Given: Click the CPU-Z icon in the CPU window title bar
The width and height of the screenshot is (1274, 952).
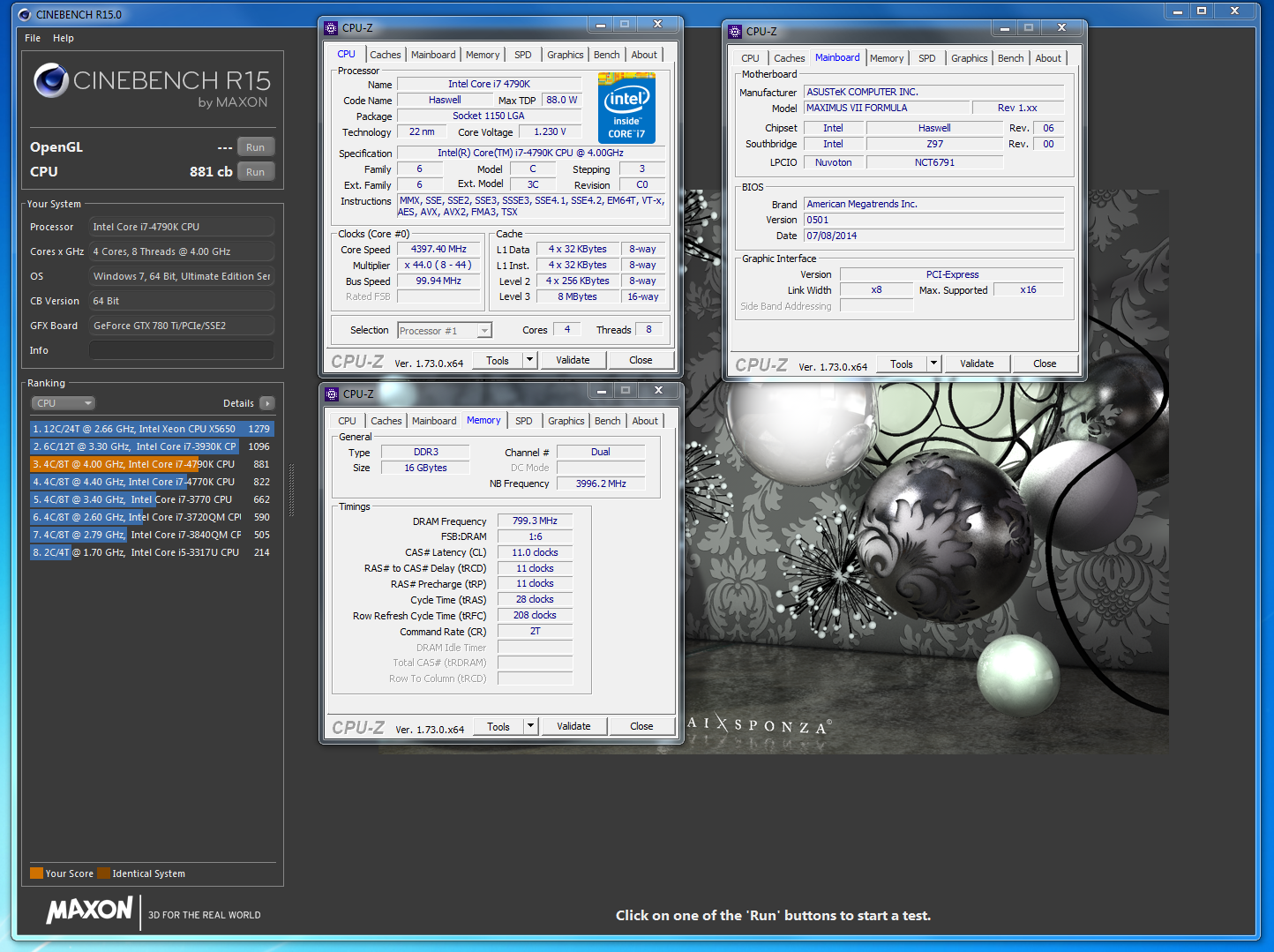Looking at the screenshot, I should tap(331, 27).
